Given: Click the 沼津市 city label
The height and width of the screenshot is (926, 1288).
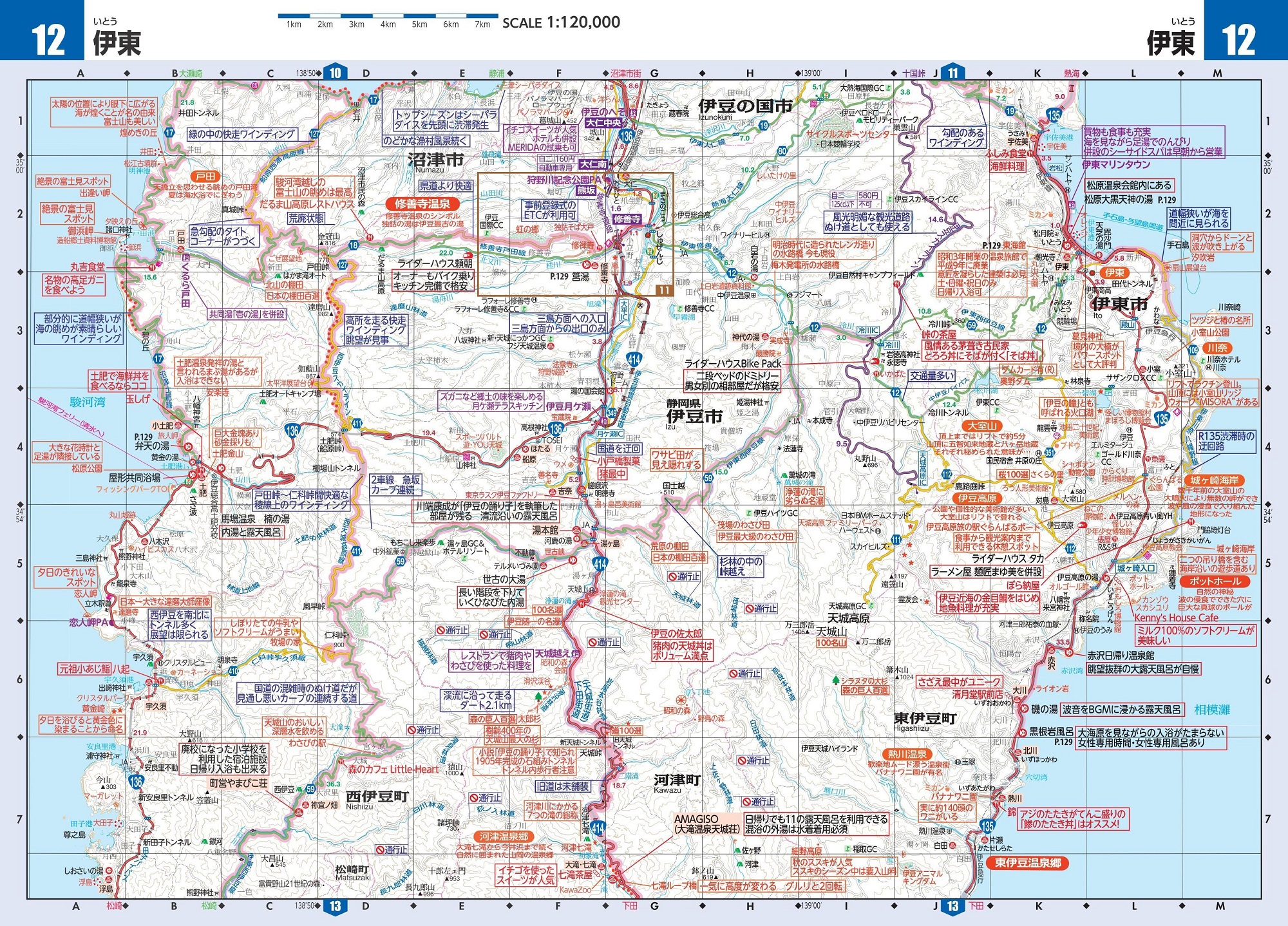Looking at the screenshot, I should (x=435, y=159).
